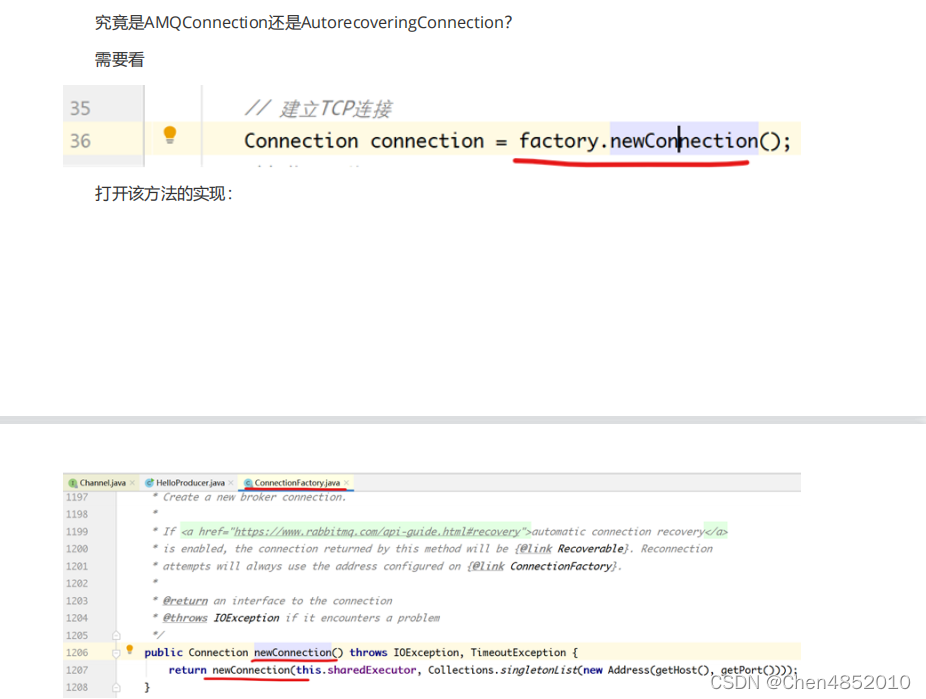Select the ConnectionFactory.java editor tab
Screen dimensions: 926x699
297,483
